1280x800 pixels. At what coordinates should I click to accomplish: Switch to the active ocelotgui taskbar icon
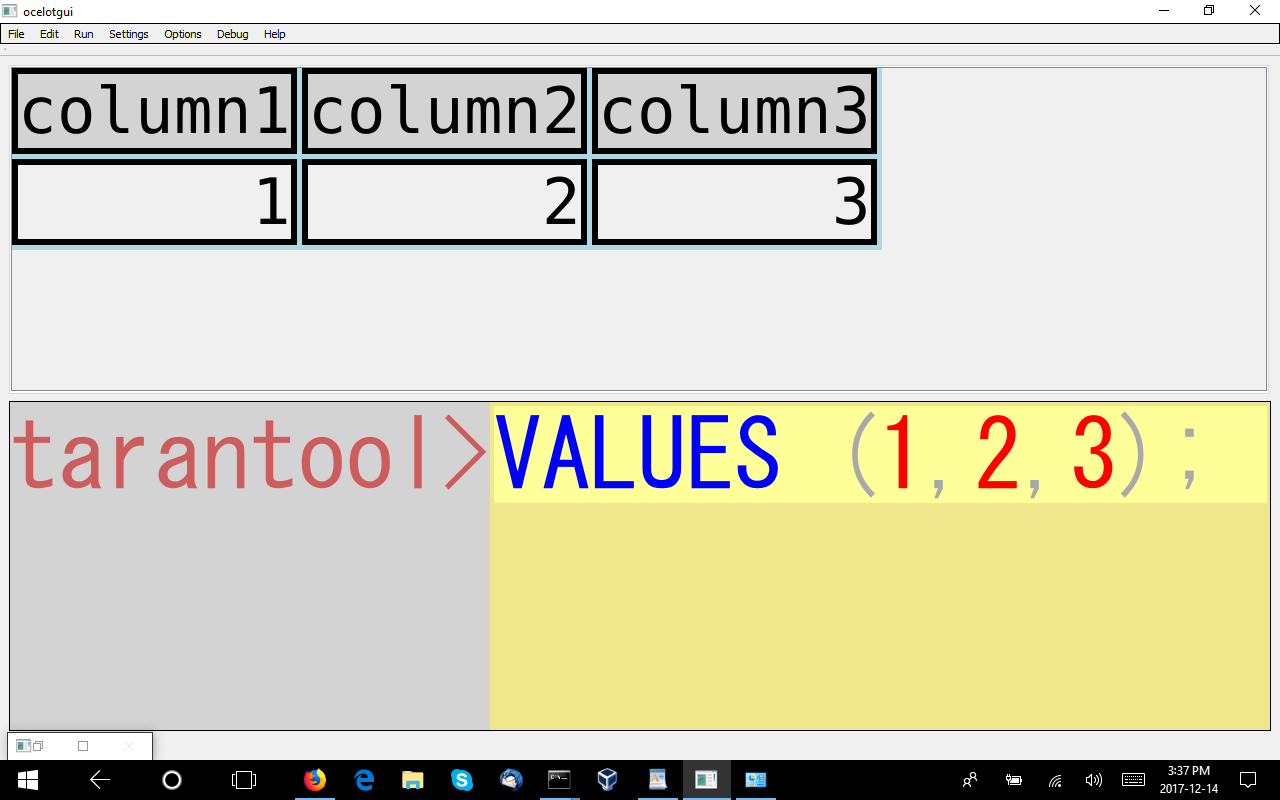[x=706, y=780]
